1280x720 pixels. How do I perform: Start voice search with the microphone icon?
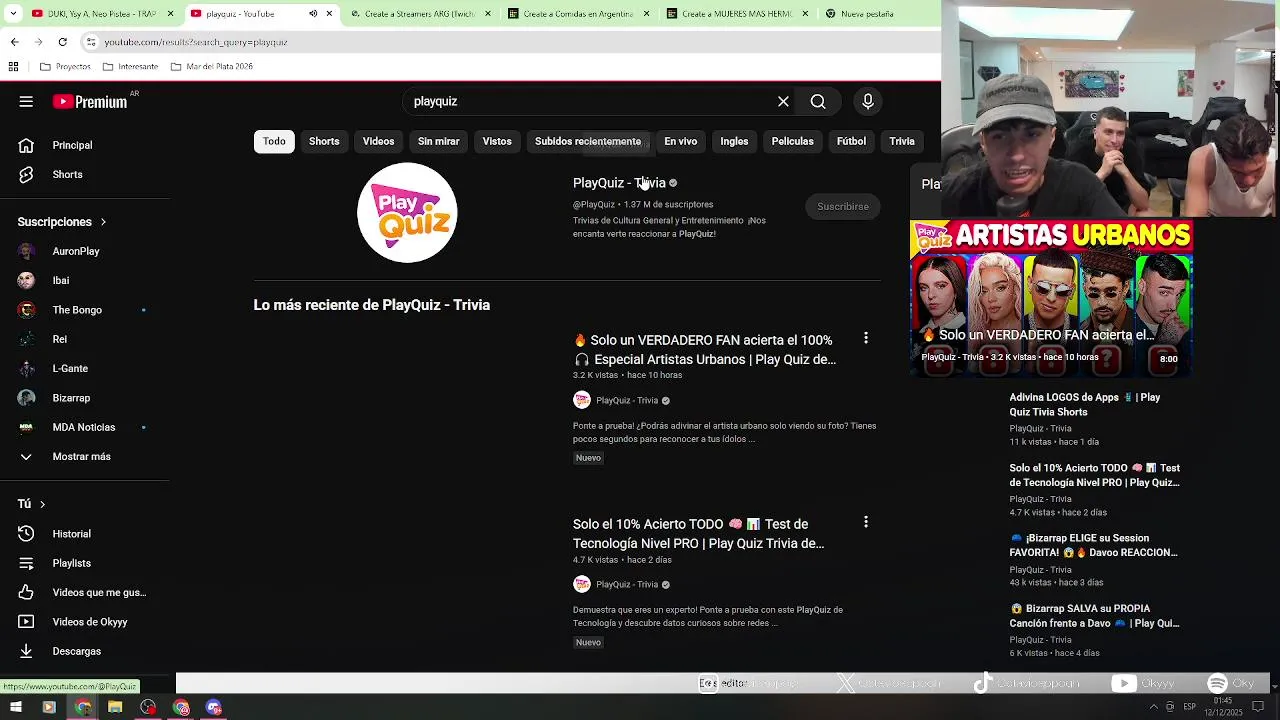click(867, 101)
